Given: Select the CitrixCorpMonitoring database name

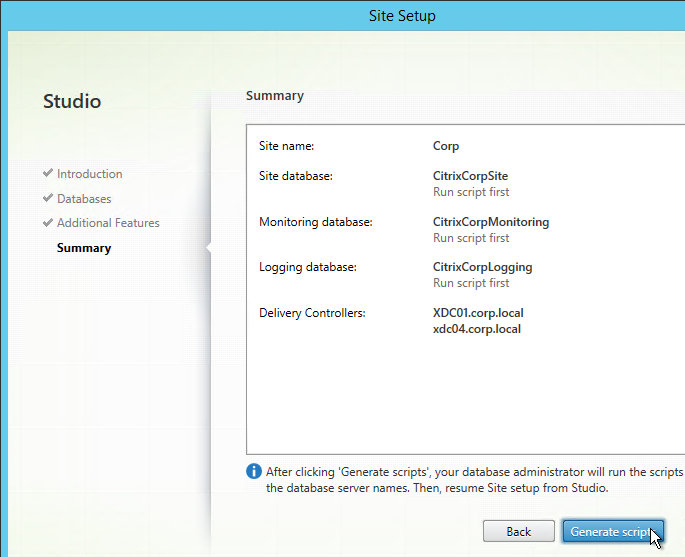Looking at the screenshot, I should click(491, 222).
